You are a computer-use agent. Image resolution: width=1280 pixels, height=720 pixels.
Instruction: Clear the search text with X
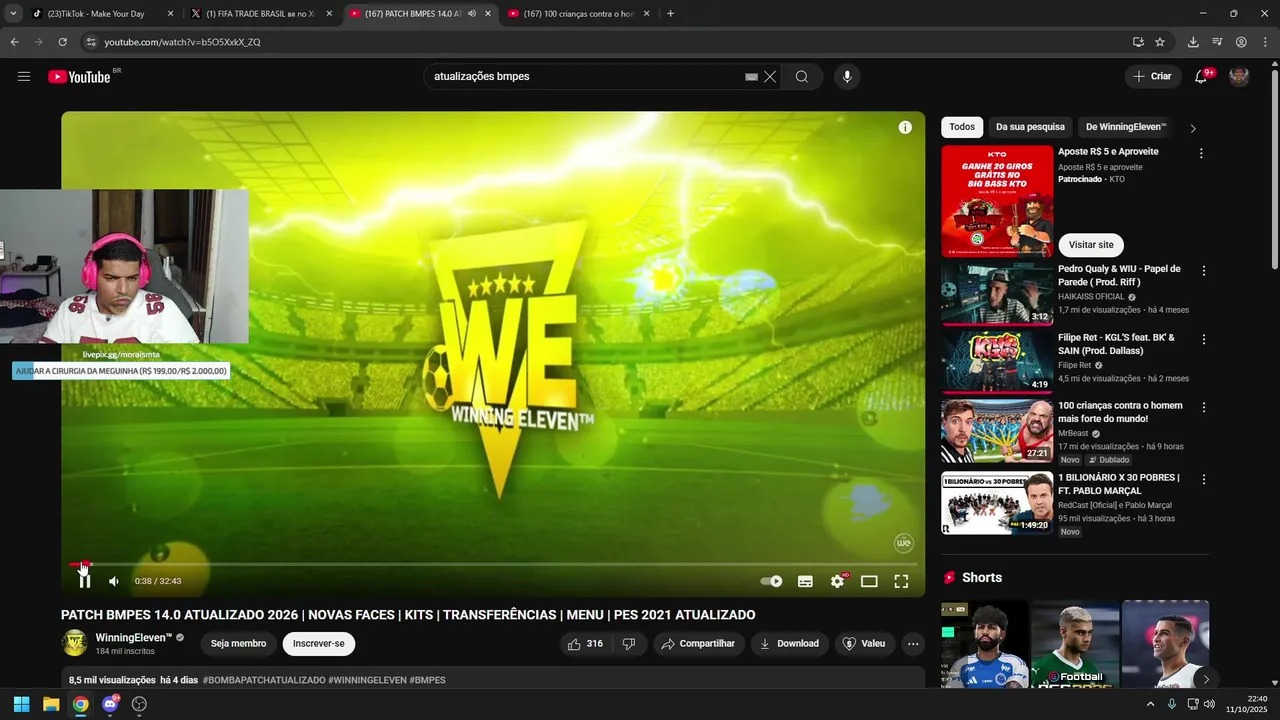pyautogui.click(x=770, y=76)
